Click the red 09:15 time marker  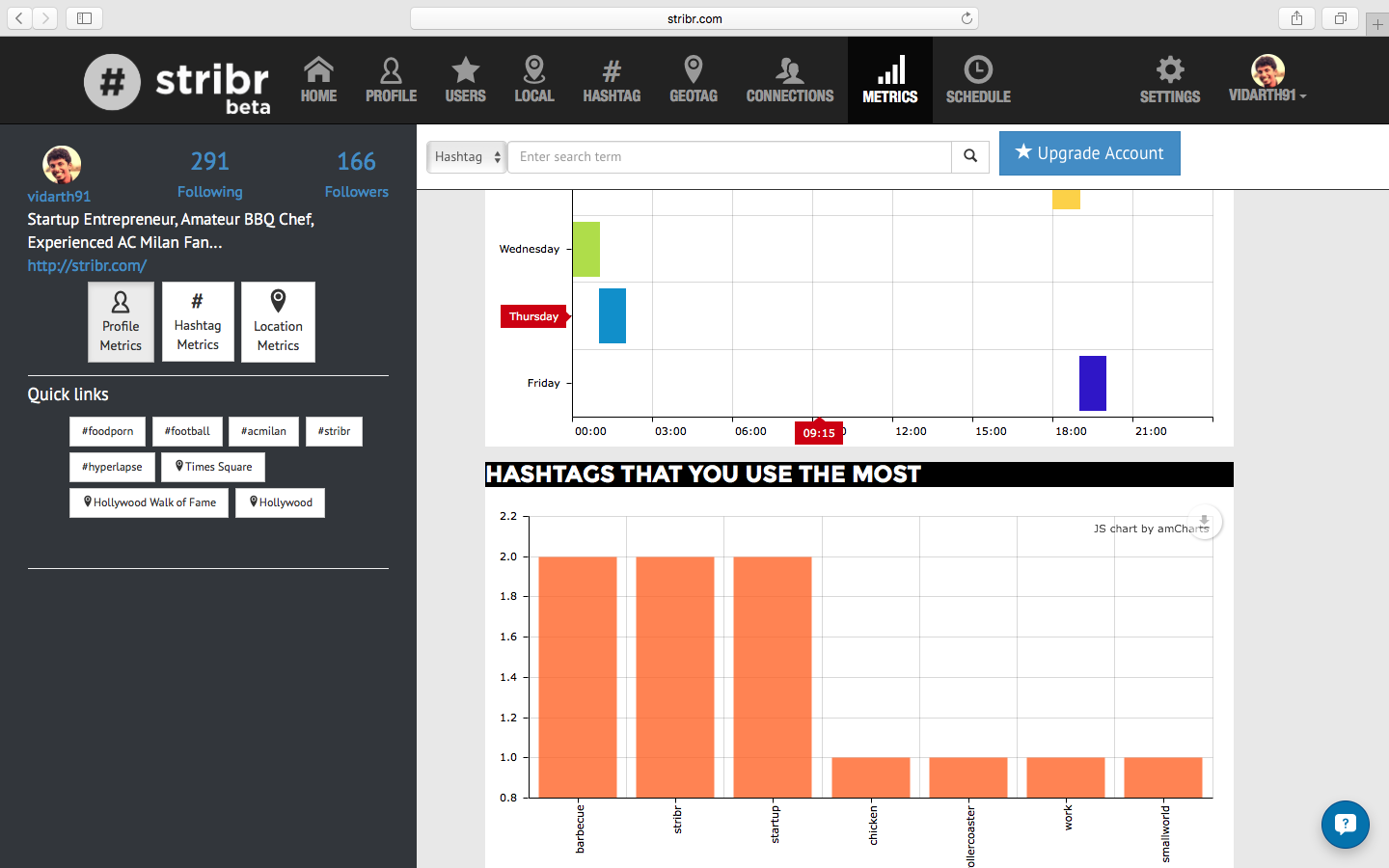point(818,432)
